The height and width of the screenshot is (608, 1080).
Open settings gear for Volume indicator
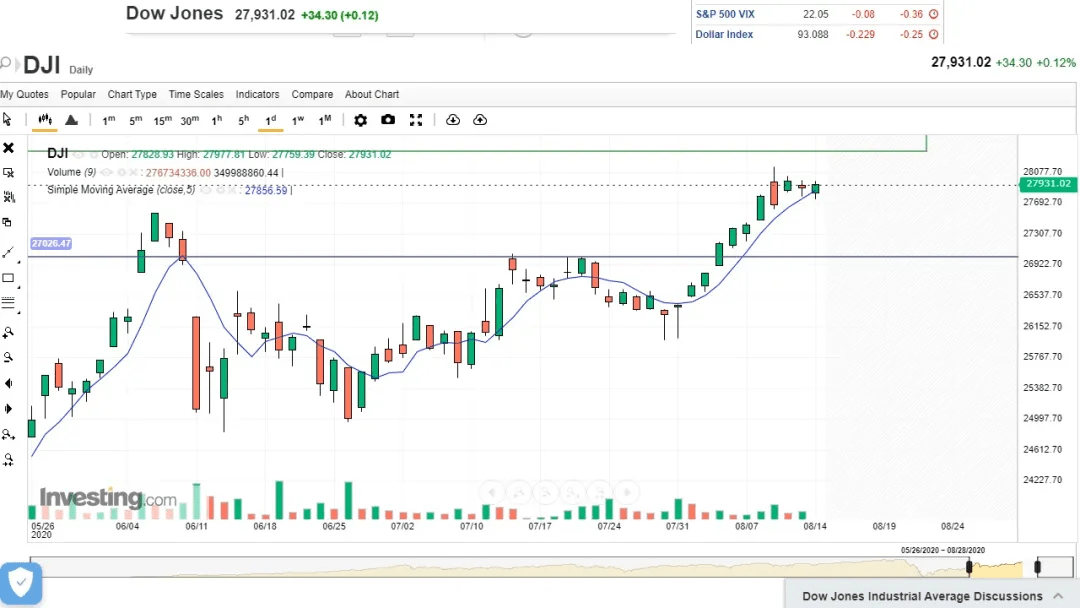tap(121, 172)
